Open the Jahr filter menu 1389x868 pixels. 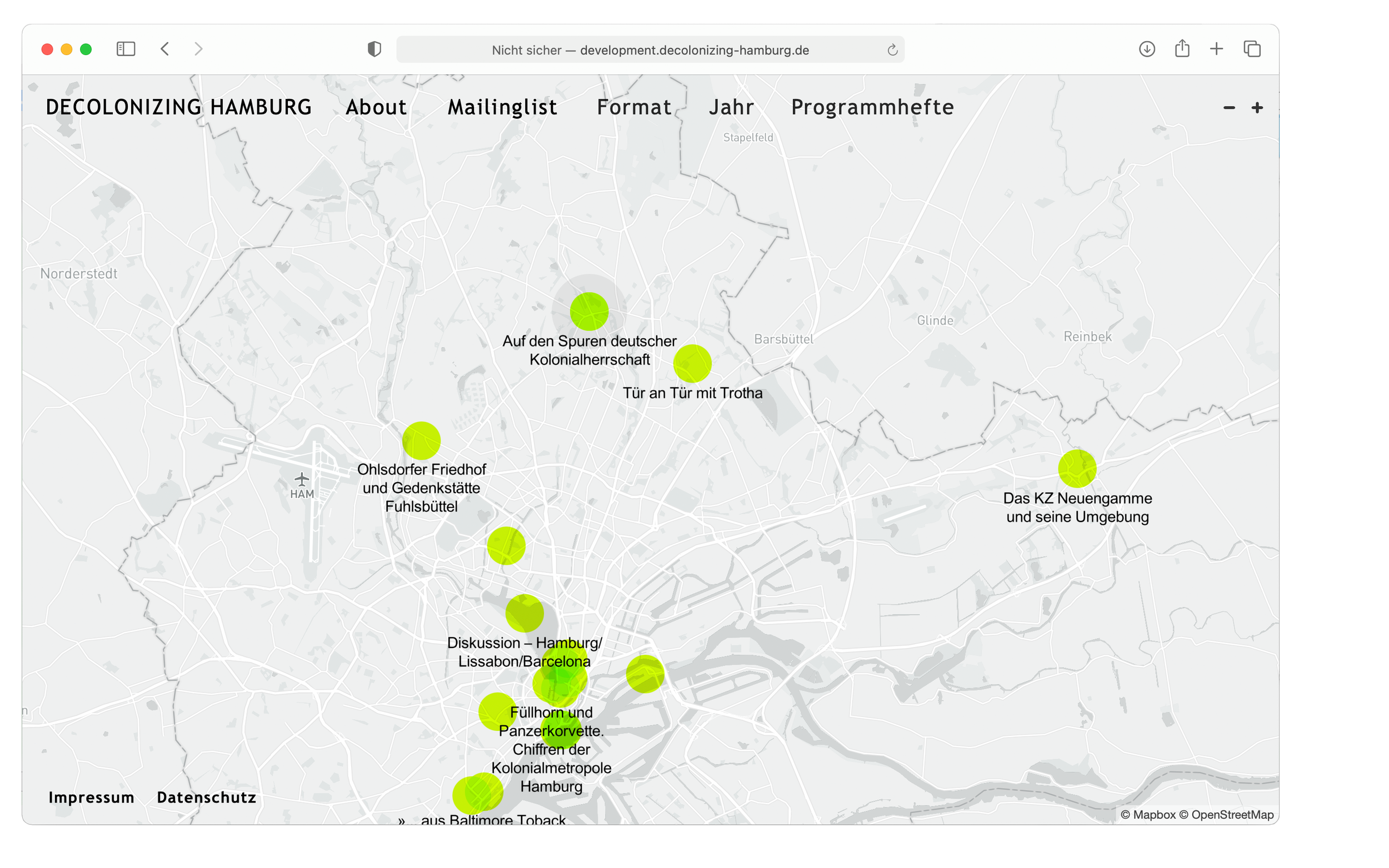click(731, 107)
